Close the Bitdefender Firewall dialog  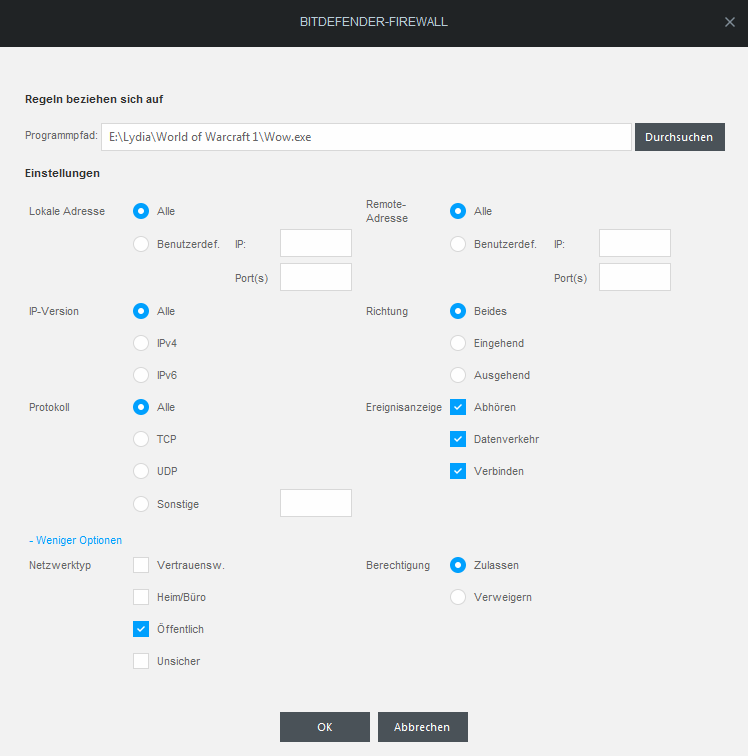tap(729, 22)
